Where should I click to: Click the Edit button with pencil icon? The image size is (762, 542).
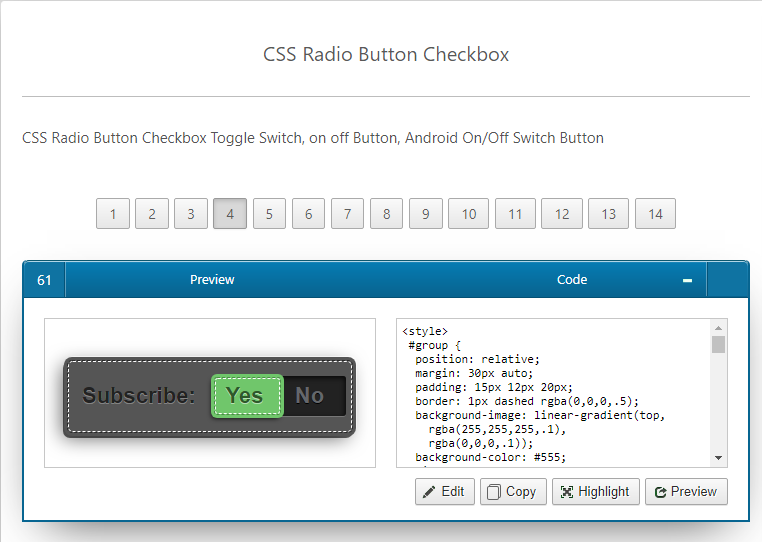(445, 491)
